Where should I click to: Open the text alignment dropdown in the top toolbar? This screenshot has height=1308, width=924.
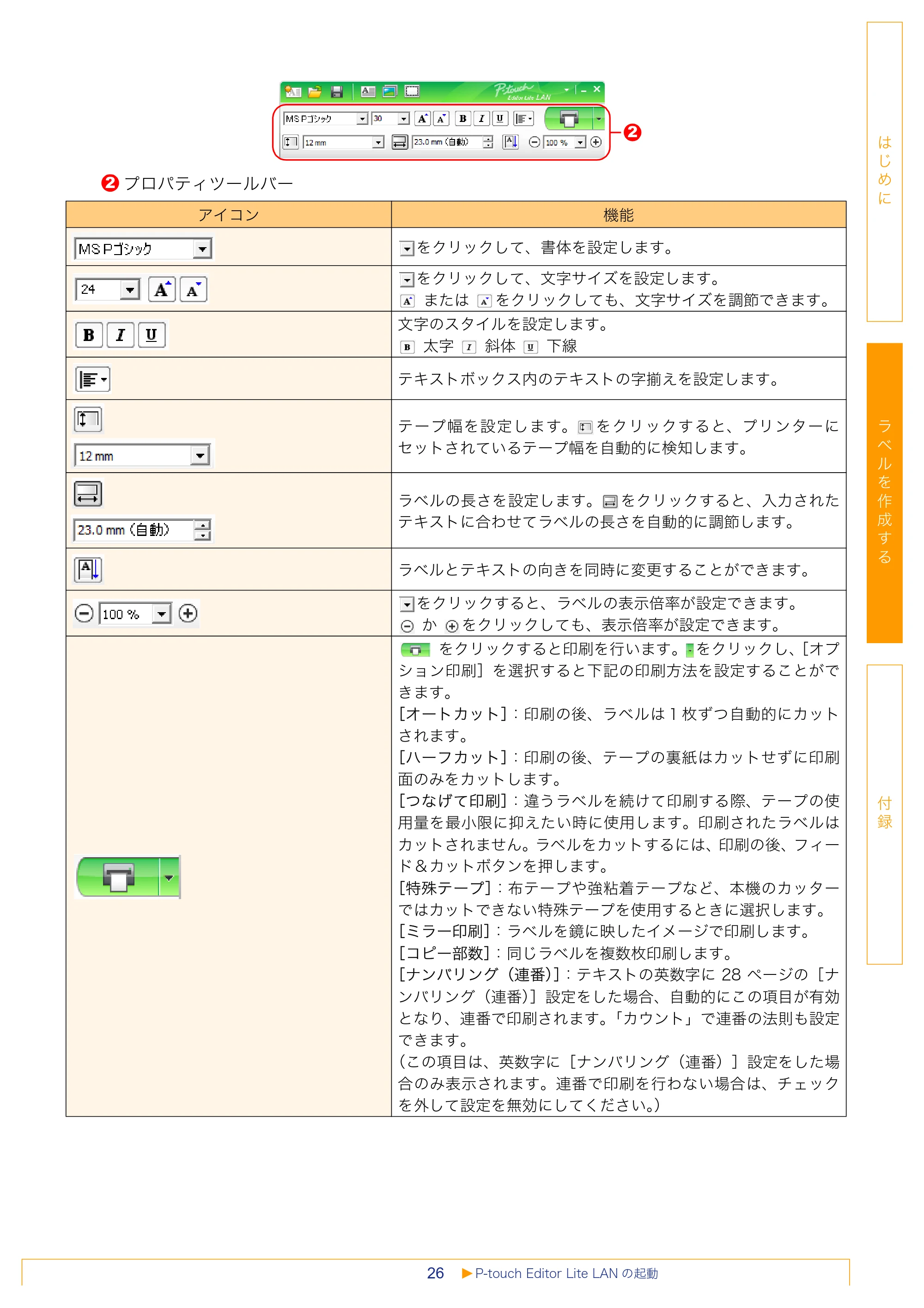[523, 118]
